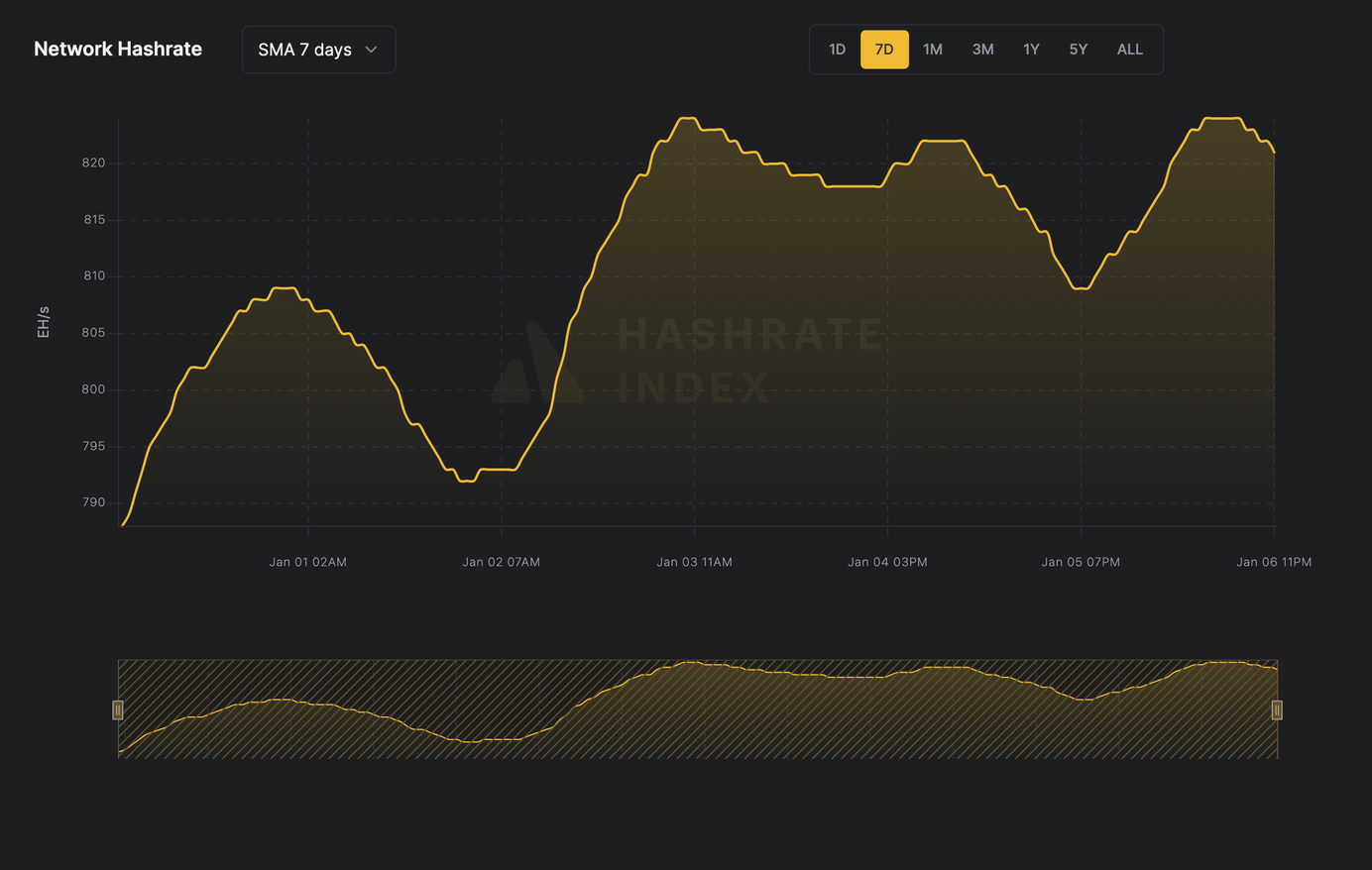The width and height of the screenshot is (1372, 870).
Task: Open the SMA 7 days dropdown
Action: (318, 50)
